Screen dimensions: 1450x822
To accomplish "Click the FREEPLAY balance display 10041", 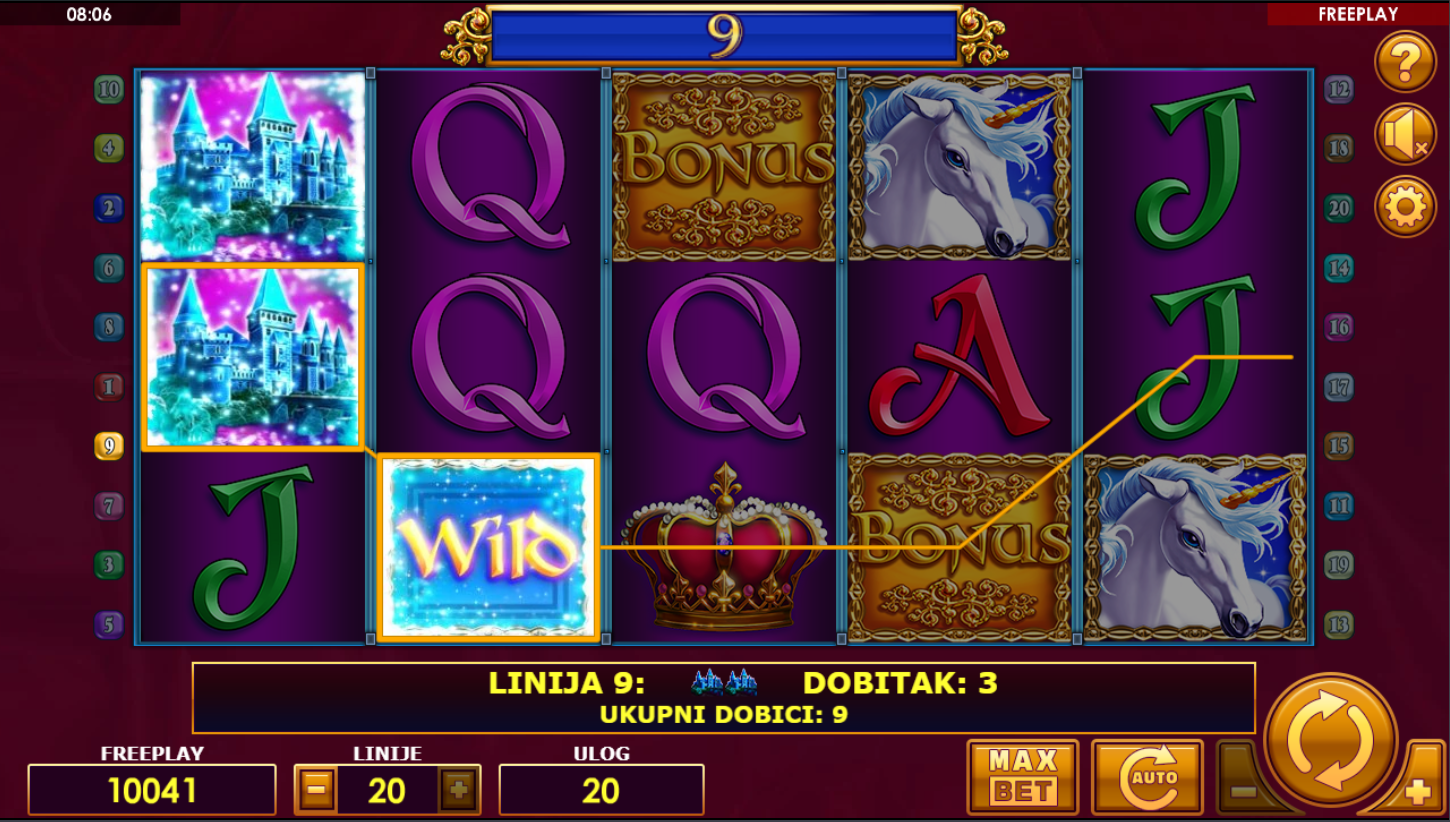I will [x=152, y=791].
